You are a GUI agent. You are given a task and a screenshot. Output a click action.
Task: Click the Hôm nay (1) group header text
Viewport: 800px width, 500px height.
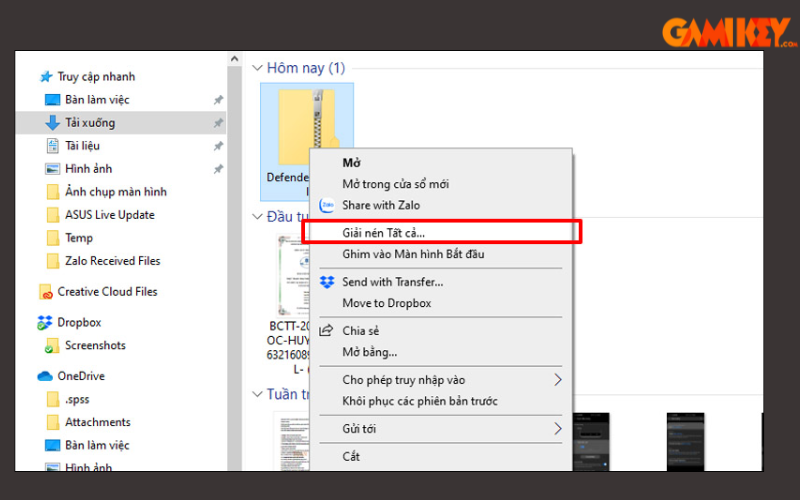point(306,68)
